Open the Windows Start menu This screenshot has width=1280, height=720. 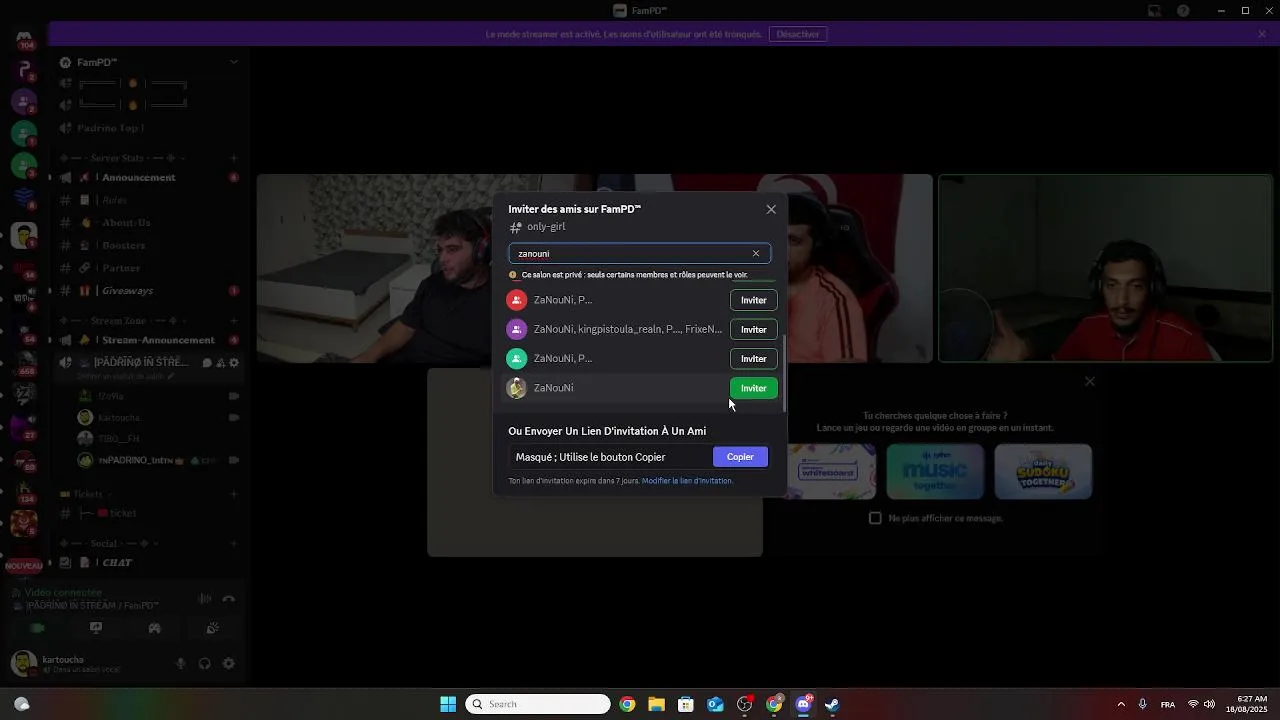click(x=448, y=704)
